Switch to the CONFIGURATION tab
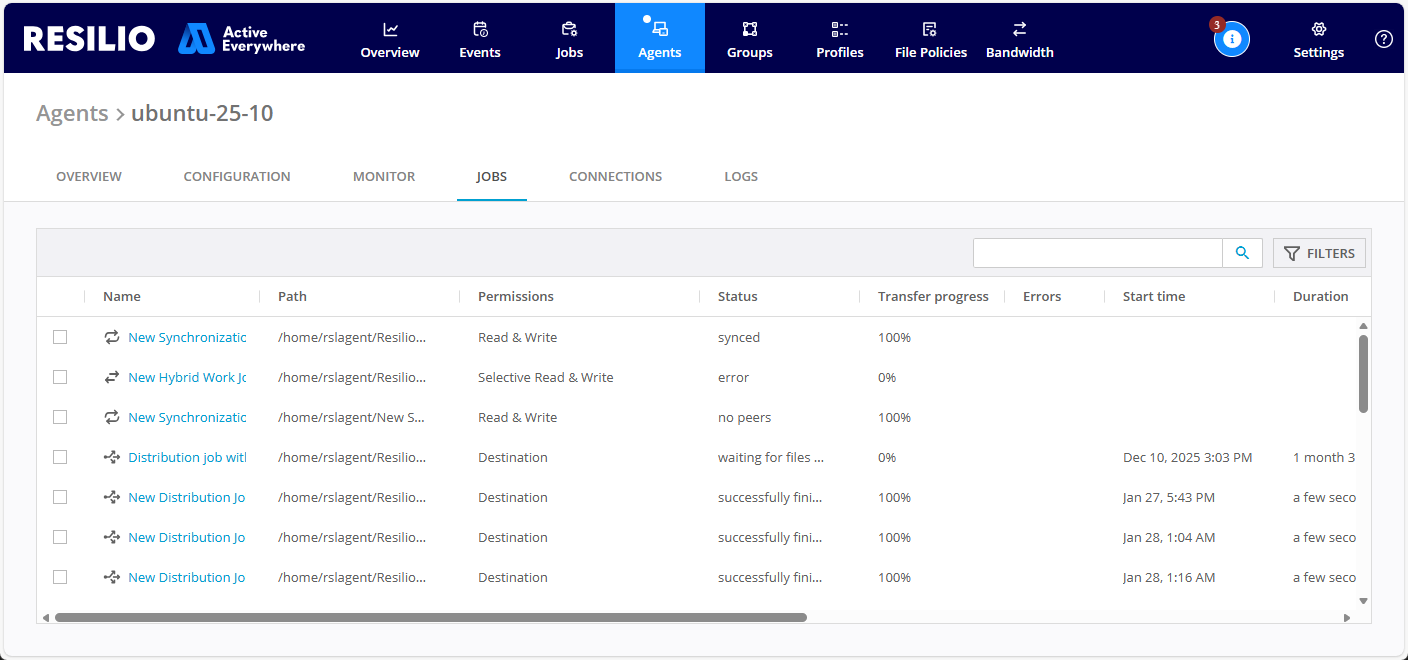 pos(237,176)
